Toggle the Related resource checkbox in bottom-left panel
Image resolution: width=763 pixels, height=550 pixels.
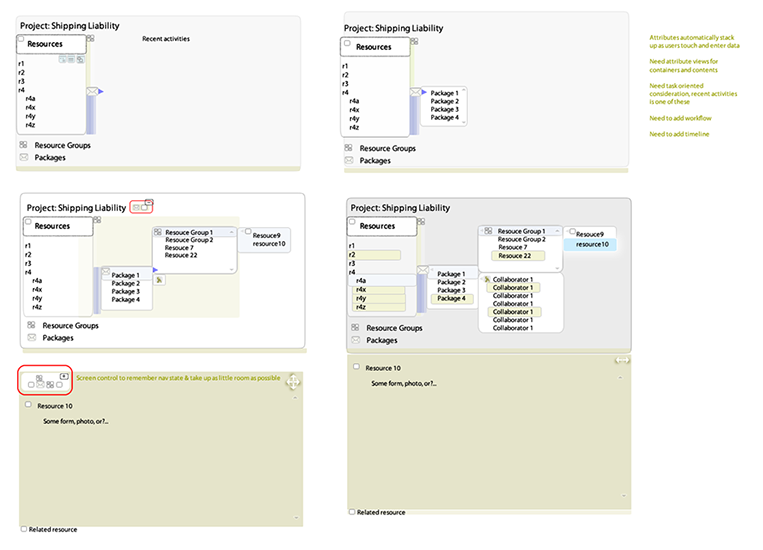25,529
